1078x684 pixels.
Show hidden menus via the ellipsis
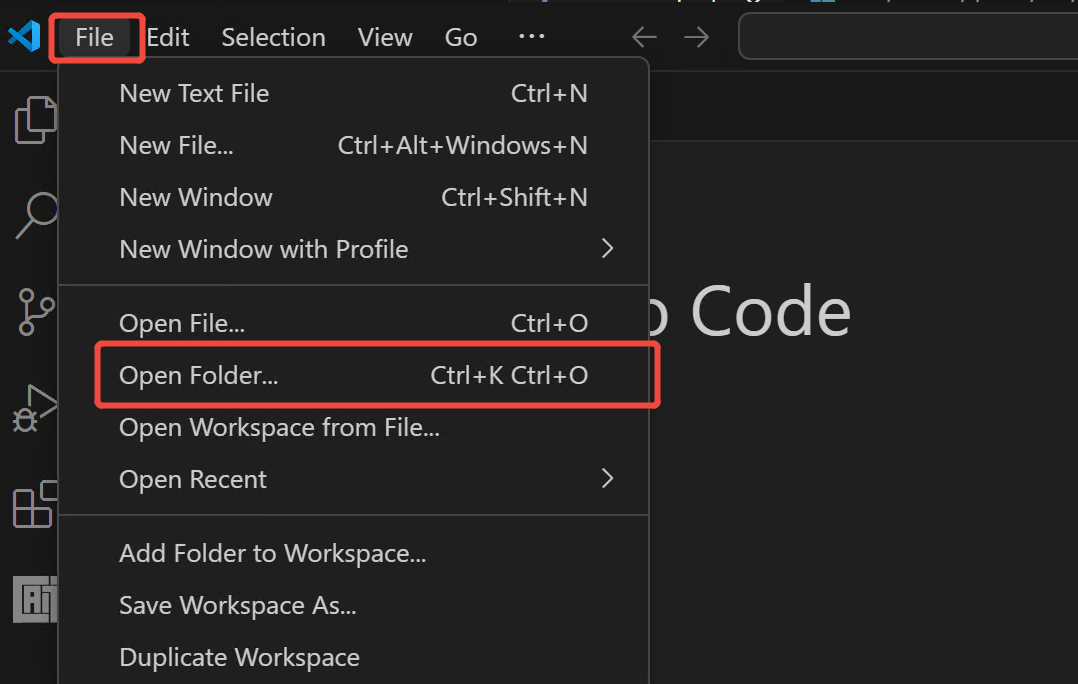[x=531, y=37]
